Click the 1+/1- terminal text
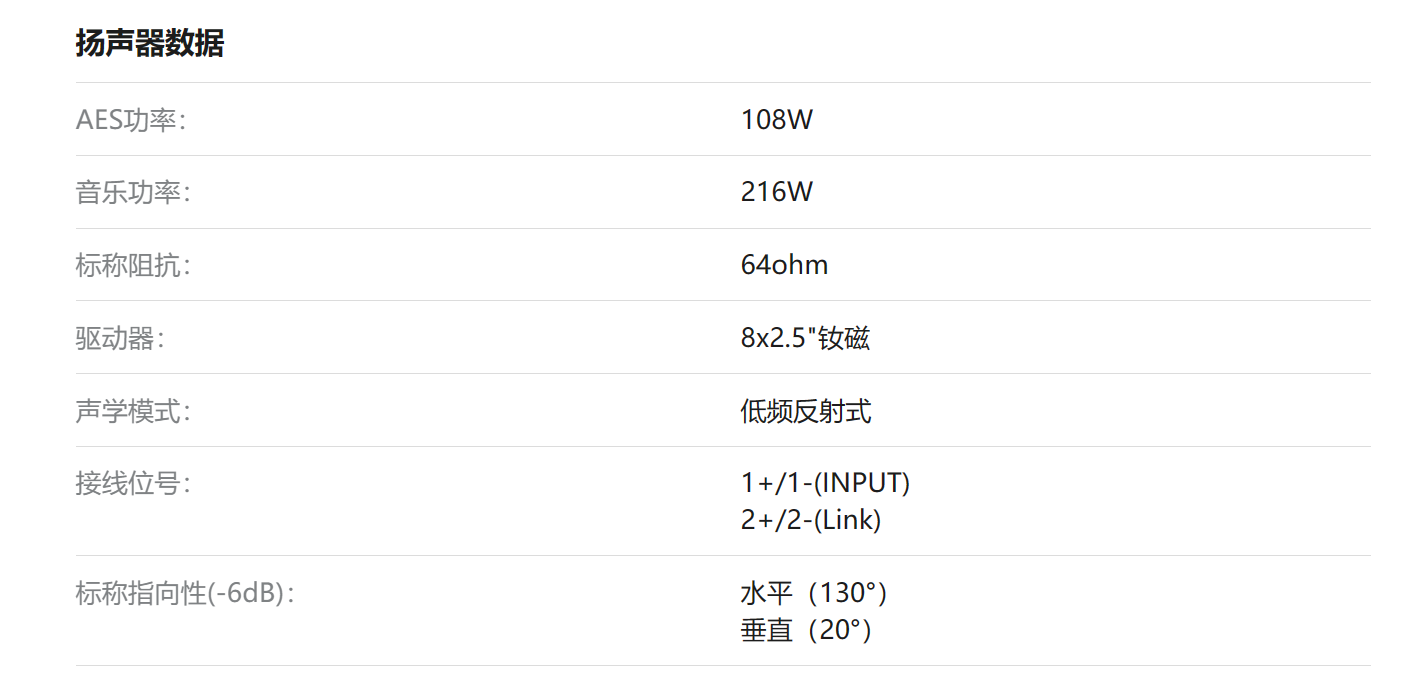Image resolution: width=1415 pixels, height=680 pixels. [776, 484]
